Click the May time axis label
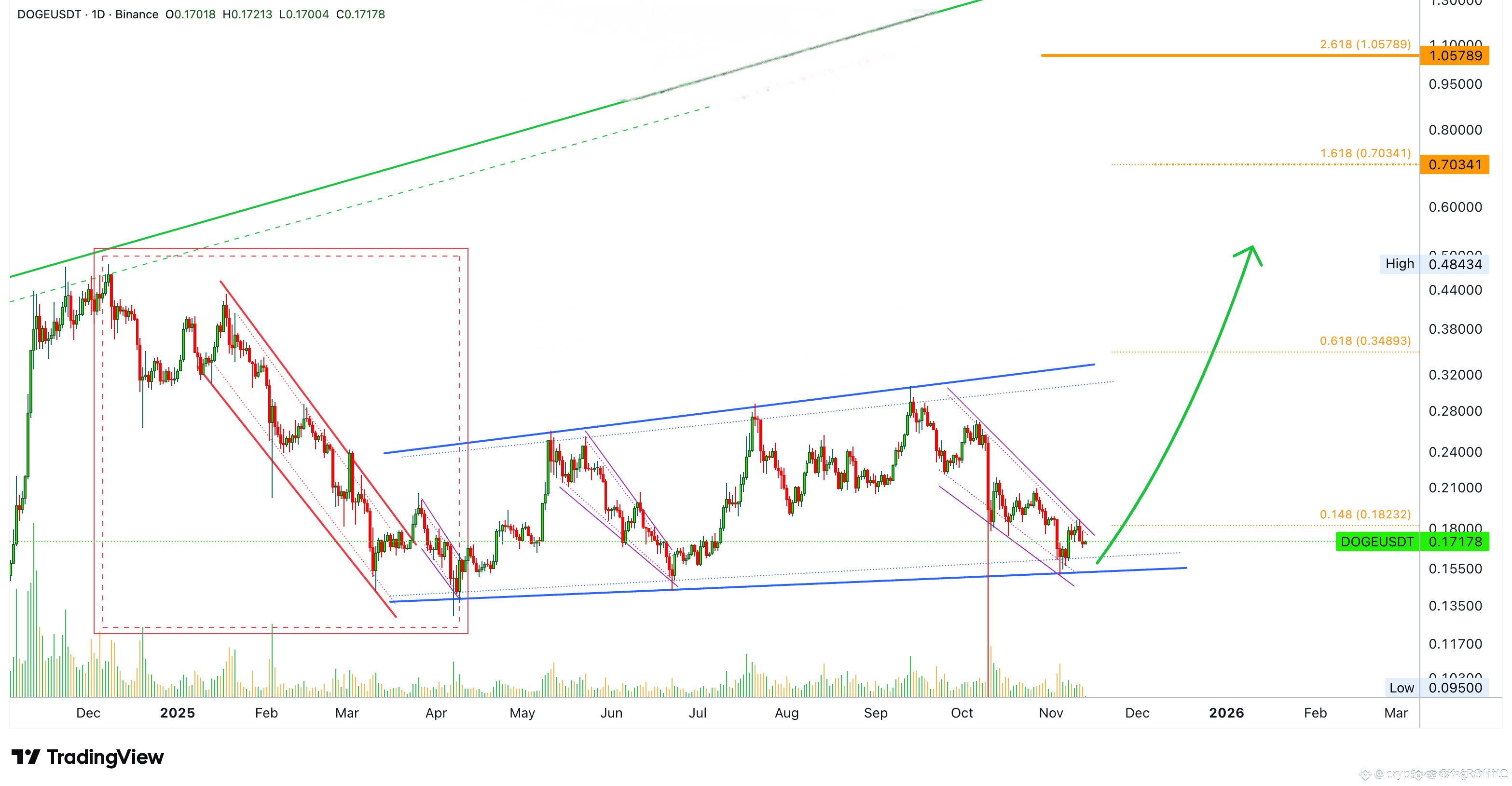Image resolution: width=1512 pixels, height=786 pixels. (522, 713)
